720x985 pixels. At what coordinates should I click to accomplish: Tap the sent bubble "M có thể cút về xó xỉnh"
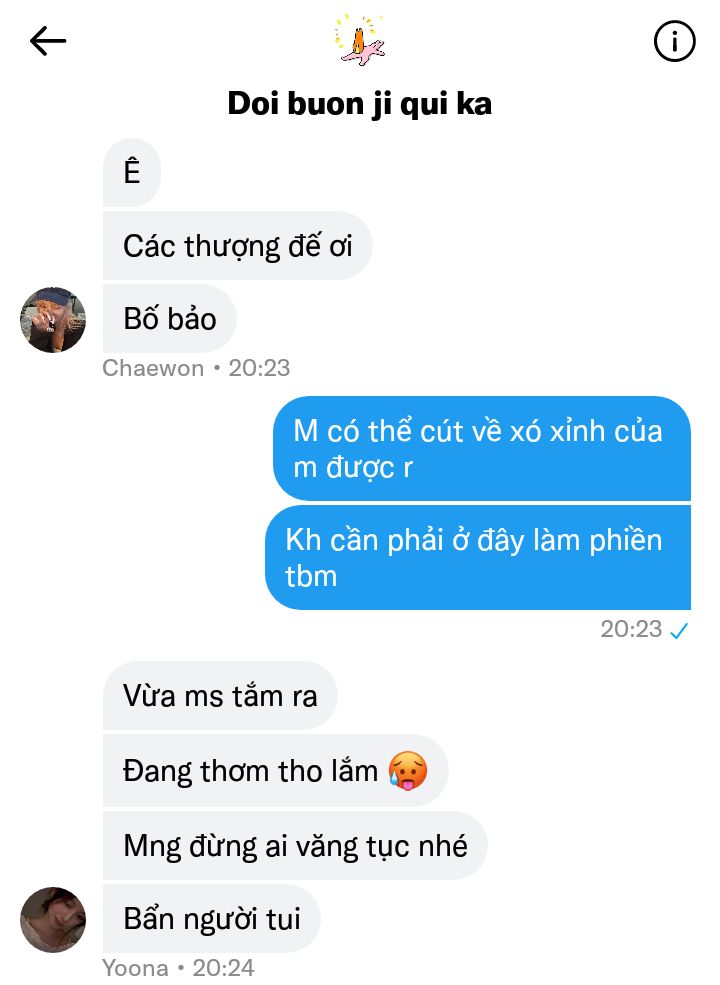(x=482, y=449)
